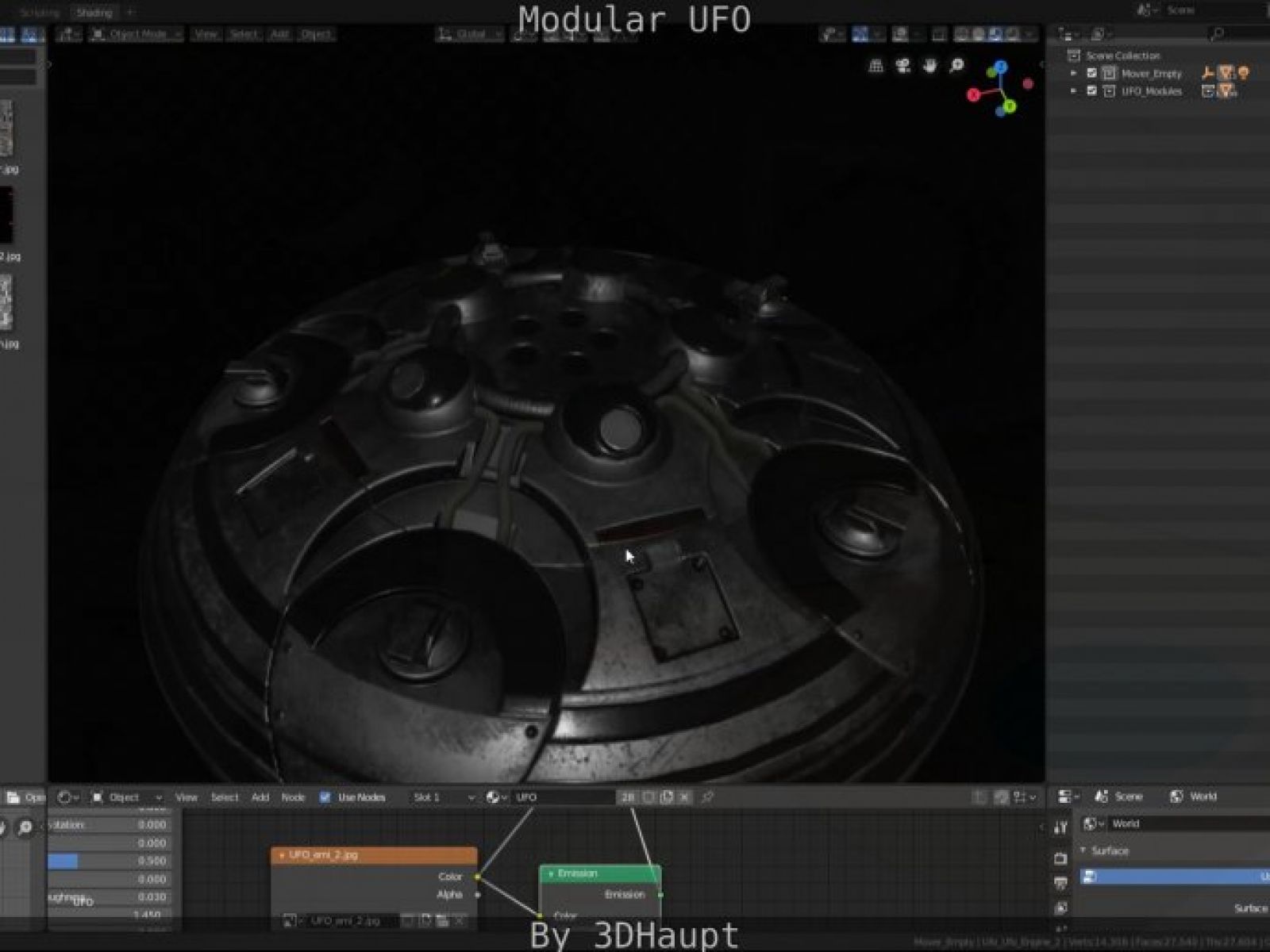This screenshot has height=952, width=1270.
Task: Expand the Mover_Empty outliner item
Action: point(1074,73)
